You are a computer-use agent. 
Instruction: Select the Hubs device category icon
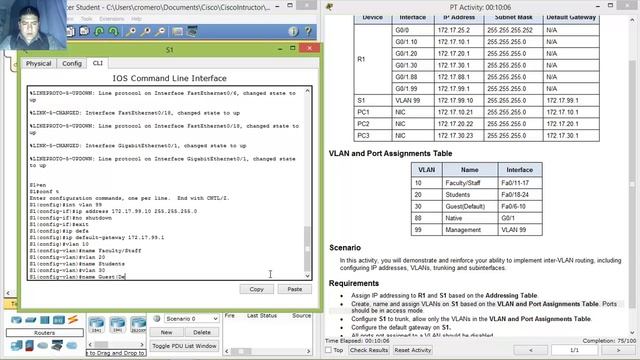tap(44, 320)
